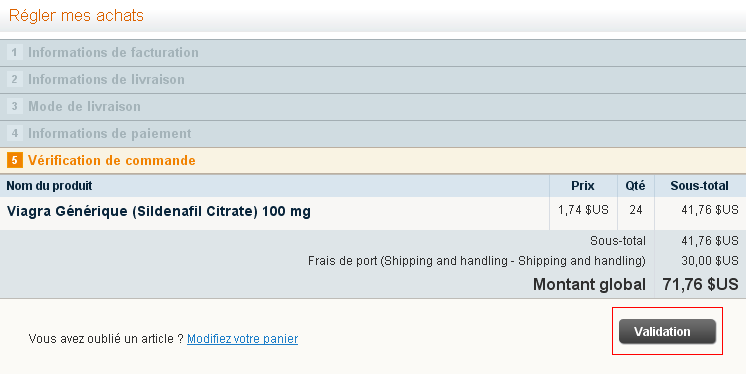The height and width of the screenshot is (374, 746).
Task: Expand step Informations de facturation
Action: tap(373, 53)
